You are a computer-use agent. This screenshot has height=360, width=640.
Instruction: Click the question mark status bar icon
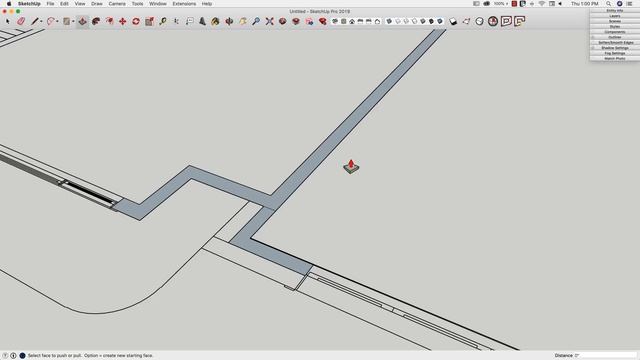(5, 356)
